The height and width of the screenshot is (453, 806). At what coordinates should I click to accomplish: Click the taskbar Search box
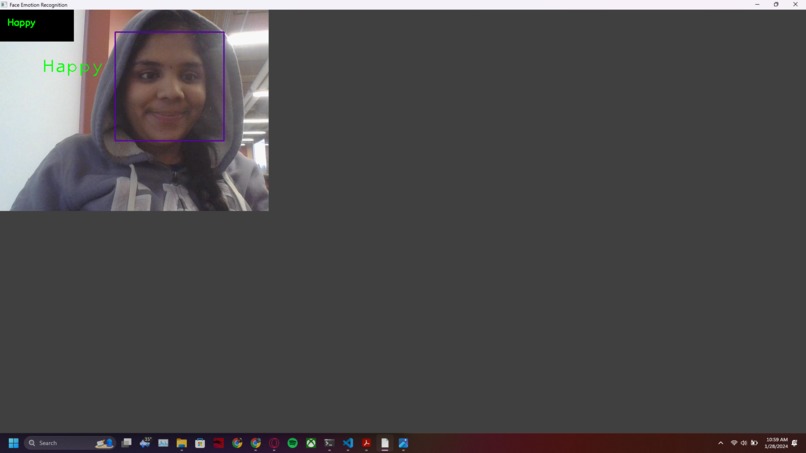69,443
